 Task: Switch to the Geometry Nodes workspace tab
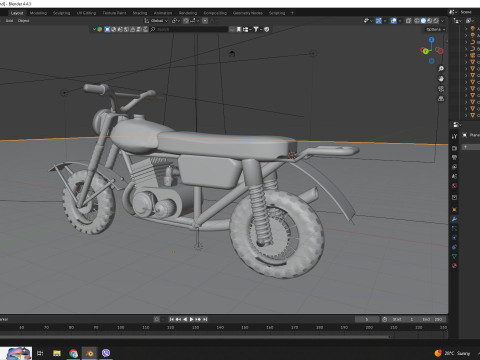[x=248, y=13]
